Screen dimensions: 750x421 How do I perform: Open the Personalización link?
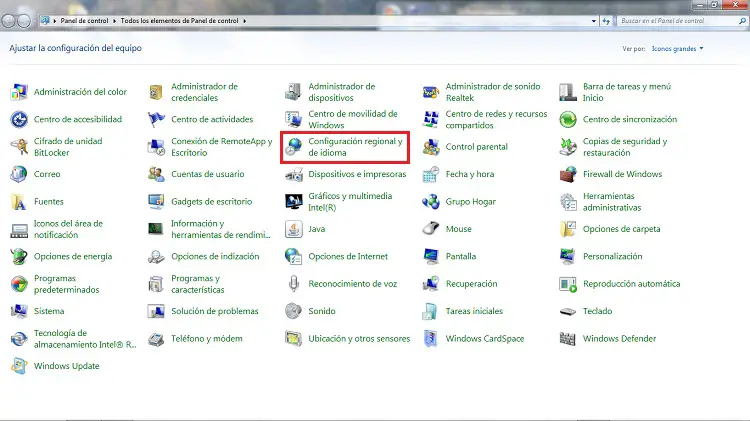tap(612, 256)
